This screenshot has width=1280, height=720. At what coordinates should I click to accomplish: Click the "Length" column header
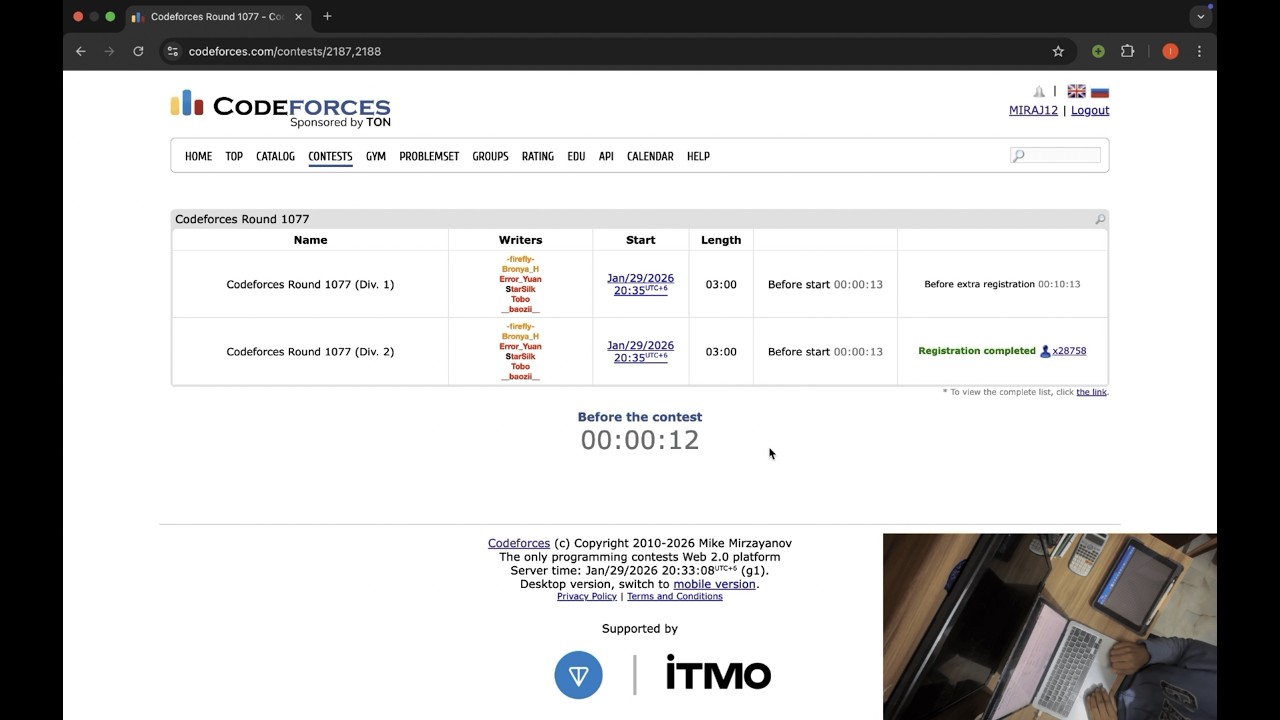tap(721, 240)
